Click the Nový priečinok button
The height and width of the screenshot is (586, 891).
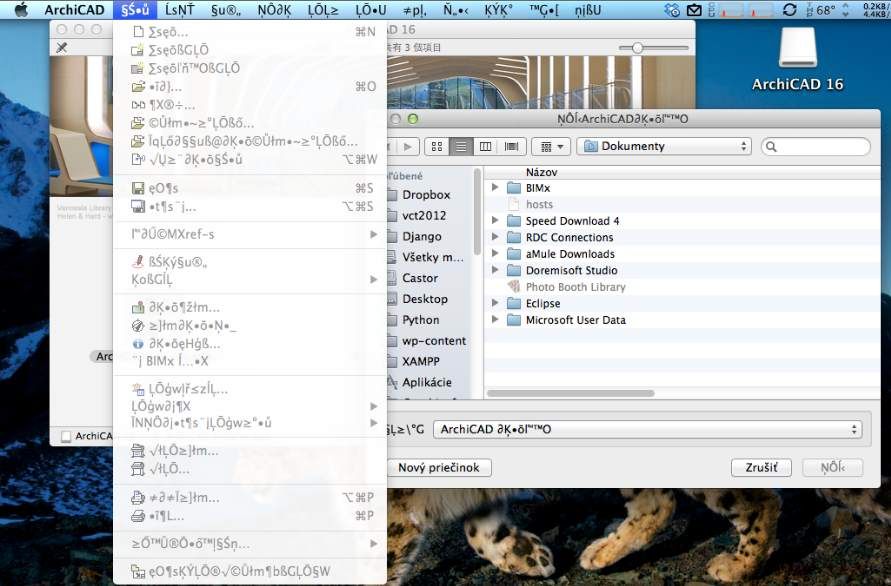point(439,468)
